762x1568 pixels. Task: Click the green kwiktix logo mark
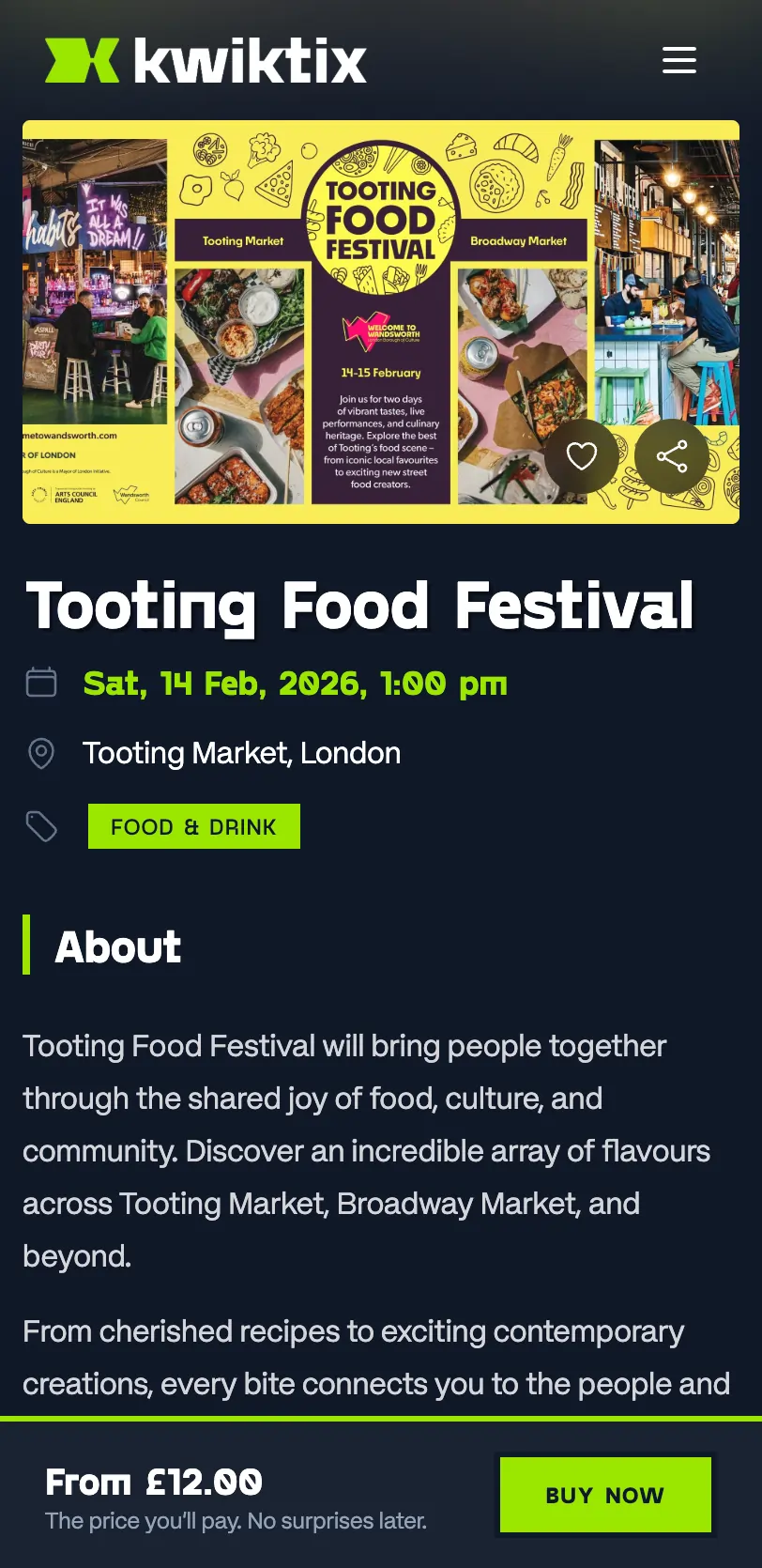point(83,61)
